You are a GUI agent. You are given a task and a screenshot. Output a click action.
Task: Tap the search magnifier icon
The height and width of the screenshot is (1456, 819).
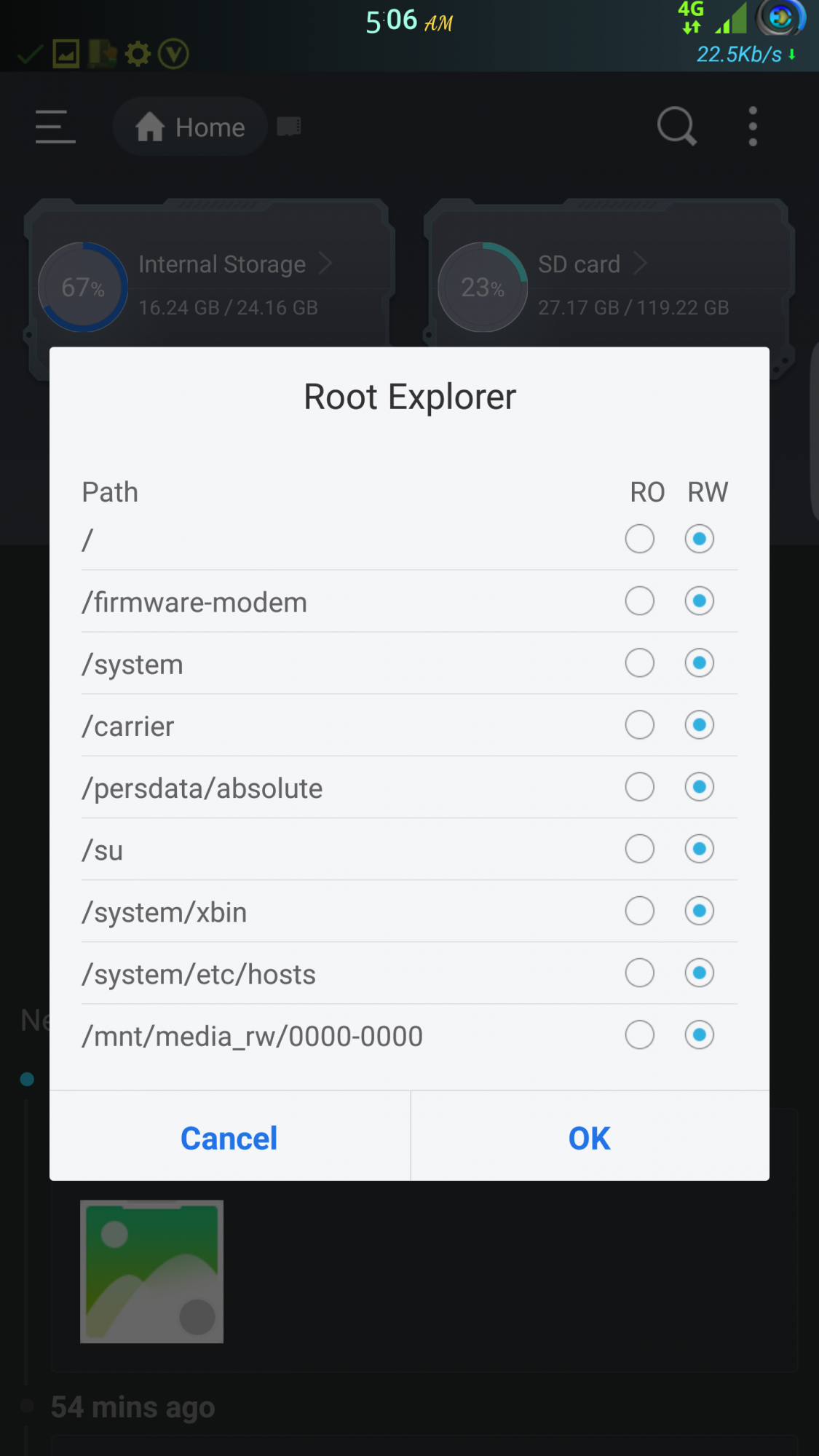tap(677, 127)
